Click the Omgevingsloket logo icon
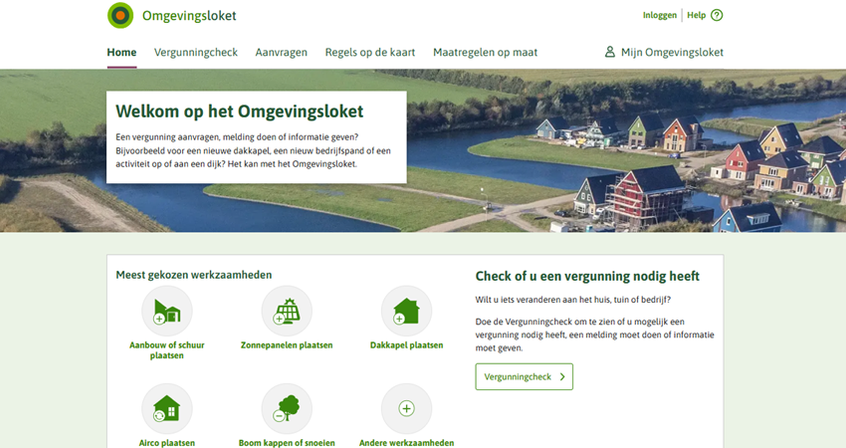 point(120,16)
